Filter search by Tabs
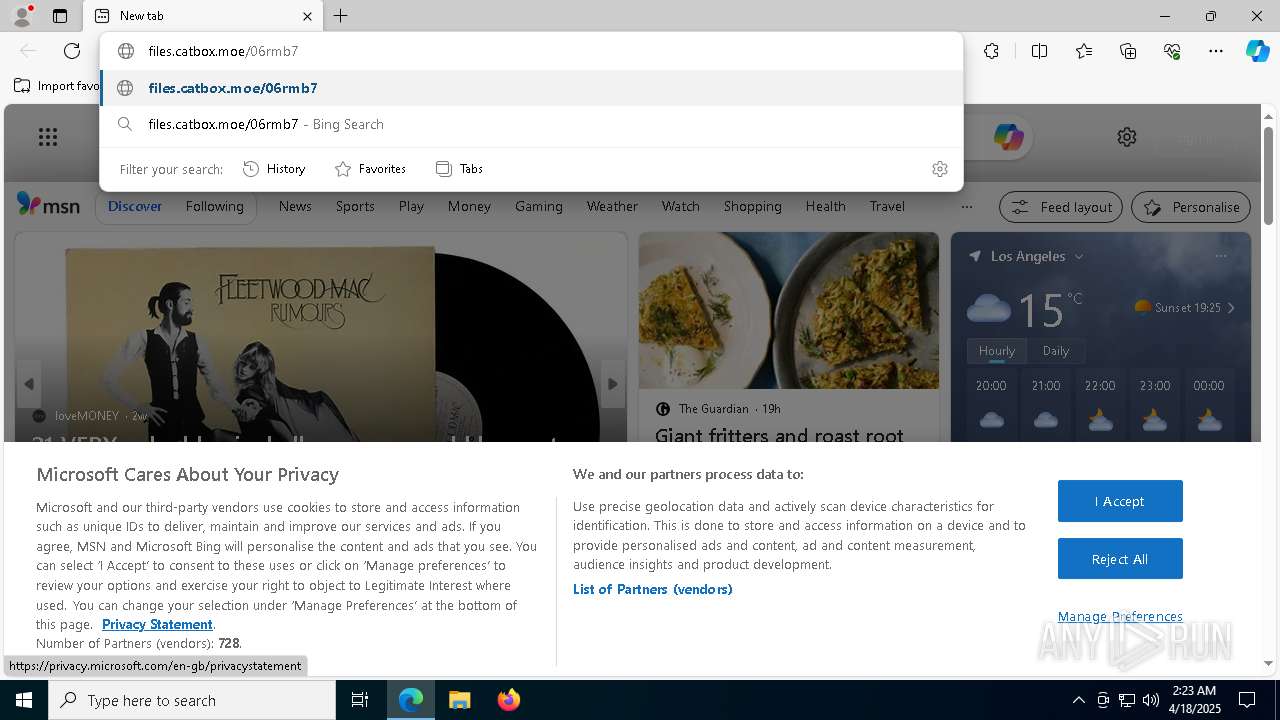1280x720 pixels. (460, 169)
